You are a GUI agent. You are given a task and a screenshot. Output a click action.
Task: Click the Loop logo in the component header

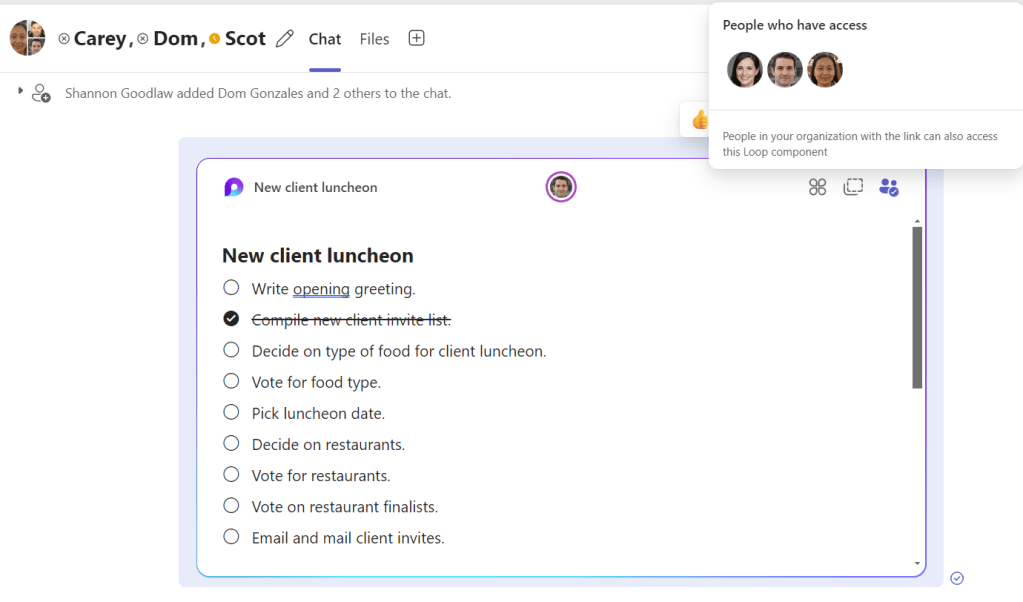[234, 187]
